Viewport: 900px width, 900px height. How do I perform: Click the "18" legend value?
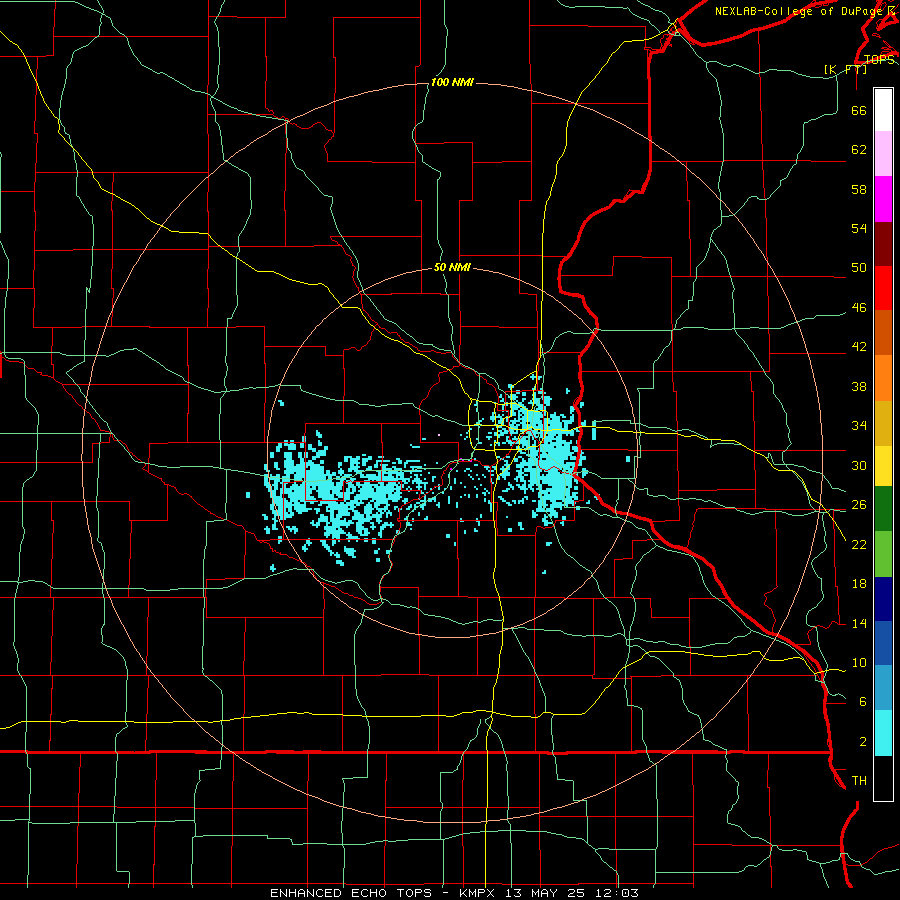[x=859, y=584]
